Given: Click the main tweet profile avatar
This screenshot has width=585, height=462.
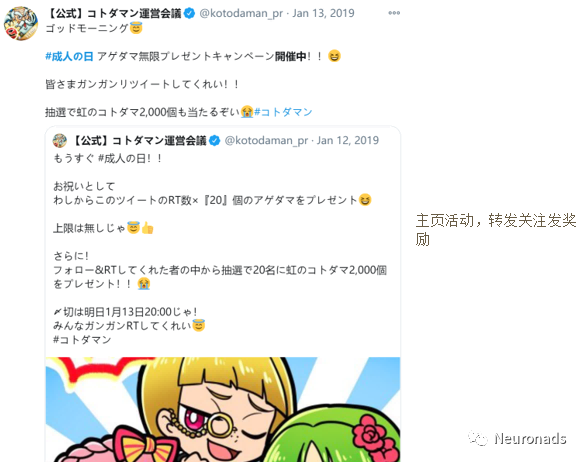Looking at the screenshot, I should tap(21, 23).
